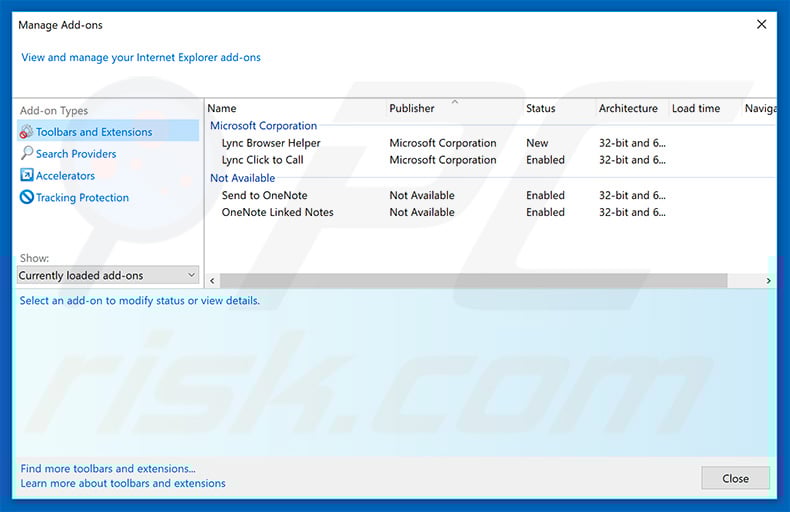Select the Send to OneNote add-on
Image resolution: width=790 pixels, height=512 pixels.
pos(265,195)
